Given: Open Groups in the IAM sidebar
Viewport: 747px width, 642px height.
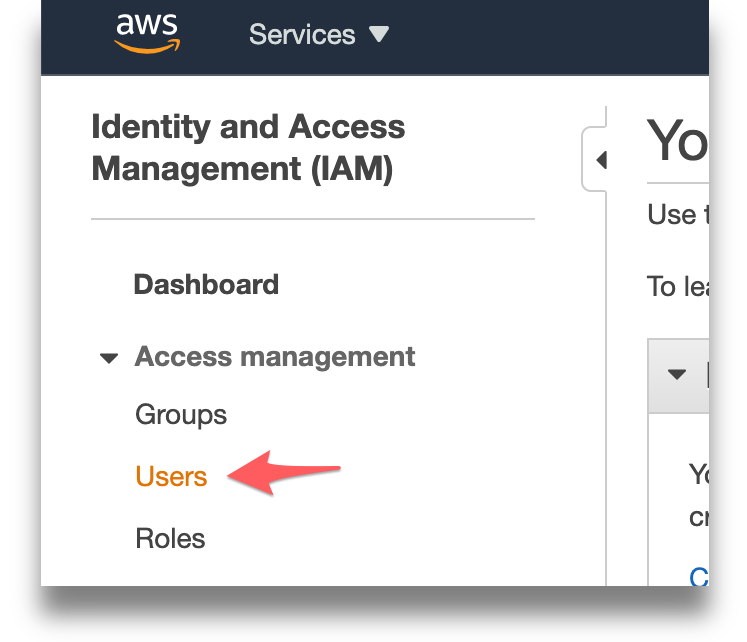Looking at the screenshot, I should point(181,415).
